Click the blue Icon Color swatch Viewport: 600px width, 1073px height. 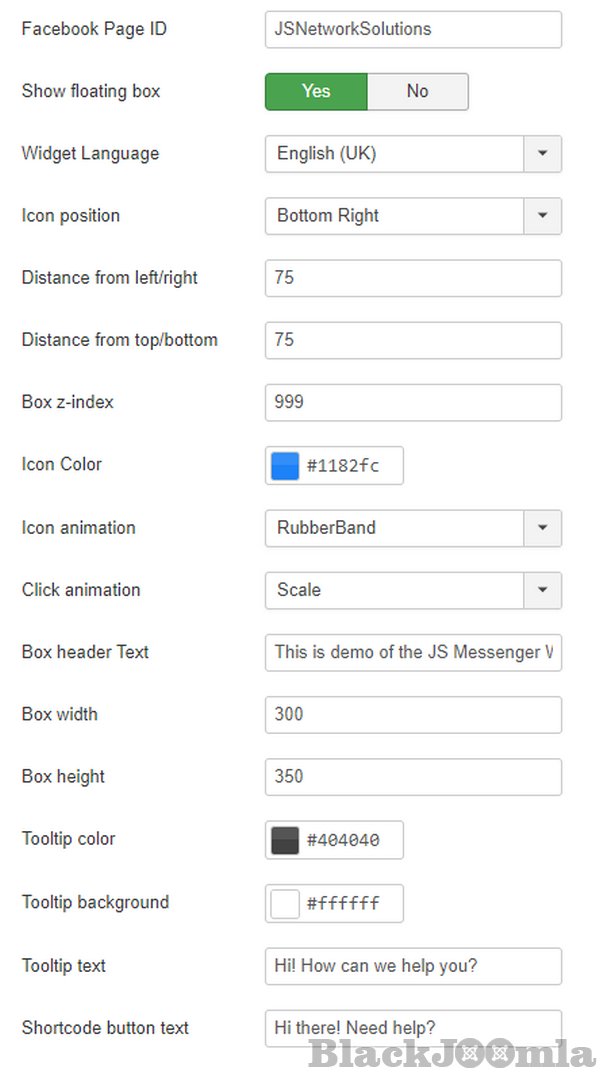click(285, 466)
